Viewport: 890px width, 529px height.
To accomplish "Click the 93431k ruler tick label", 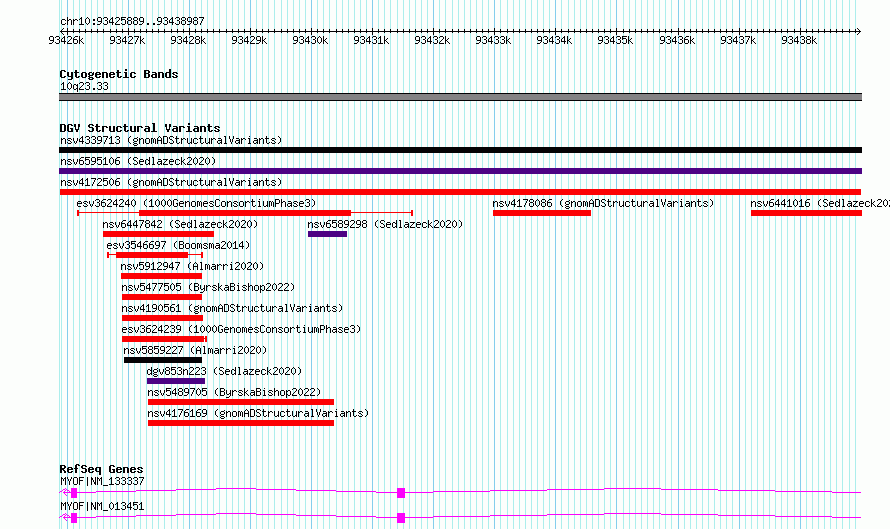I will point(371,40).
